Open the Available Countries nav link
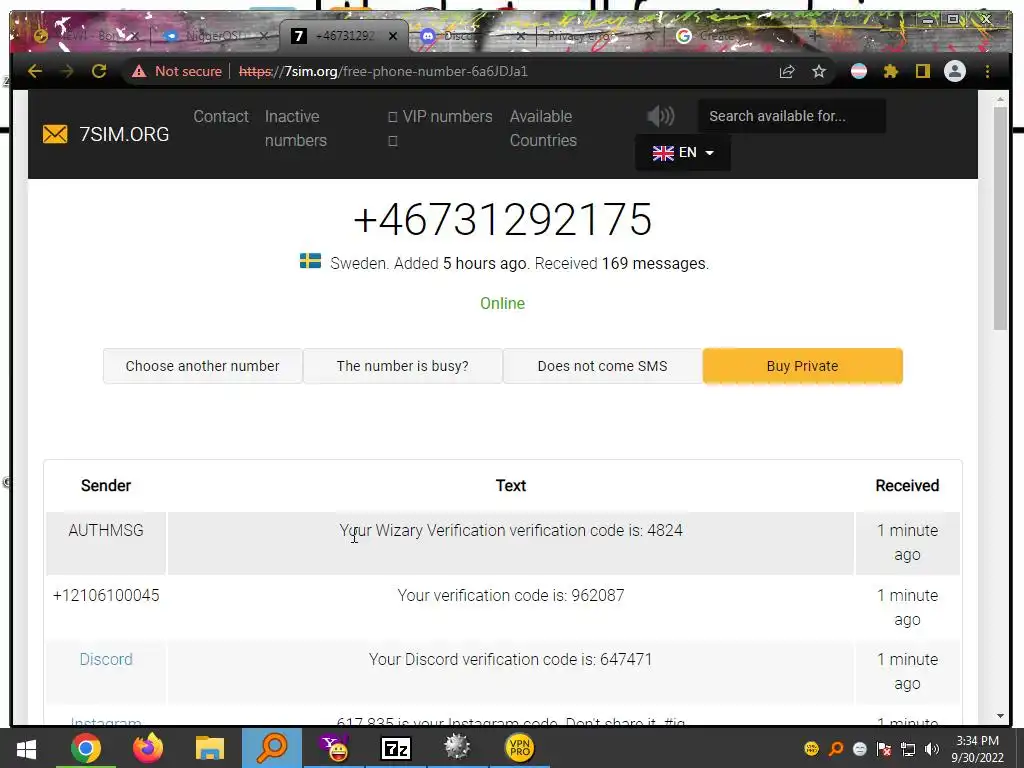 click(x=543, y=128)
